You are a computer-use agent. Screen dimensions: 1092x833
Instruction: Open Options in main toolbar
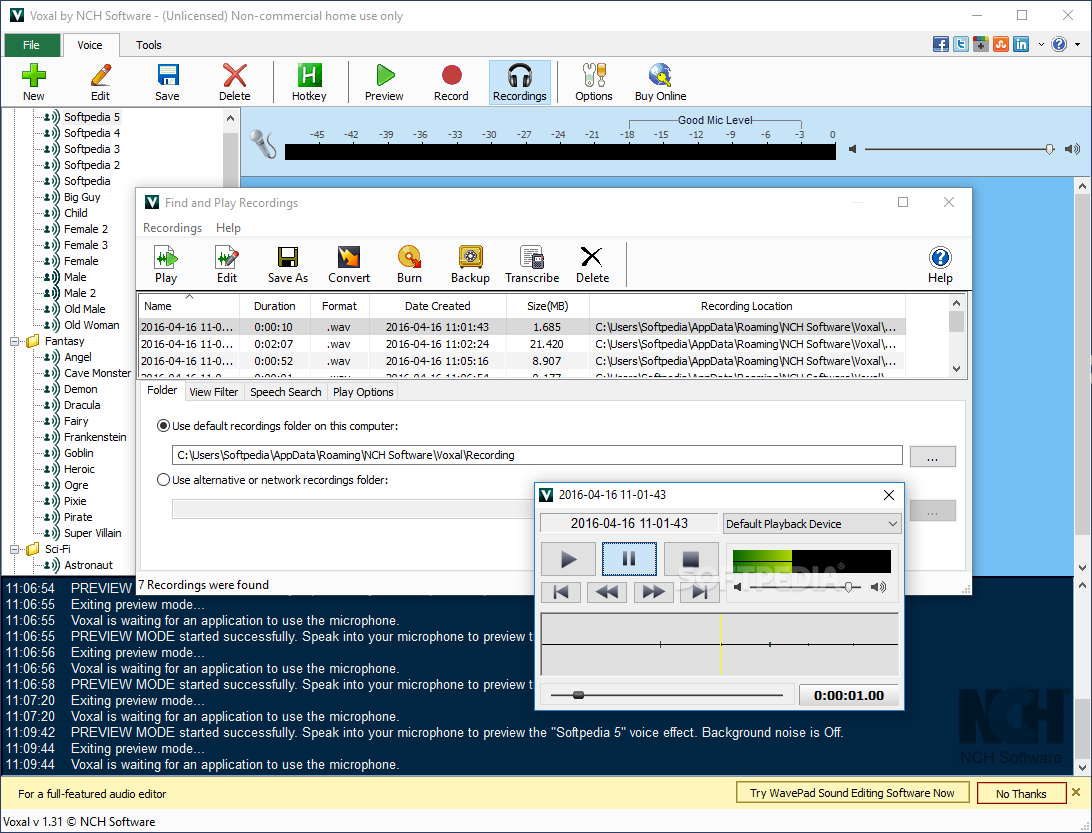pyautogui.click(x=594, y=82)
